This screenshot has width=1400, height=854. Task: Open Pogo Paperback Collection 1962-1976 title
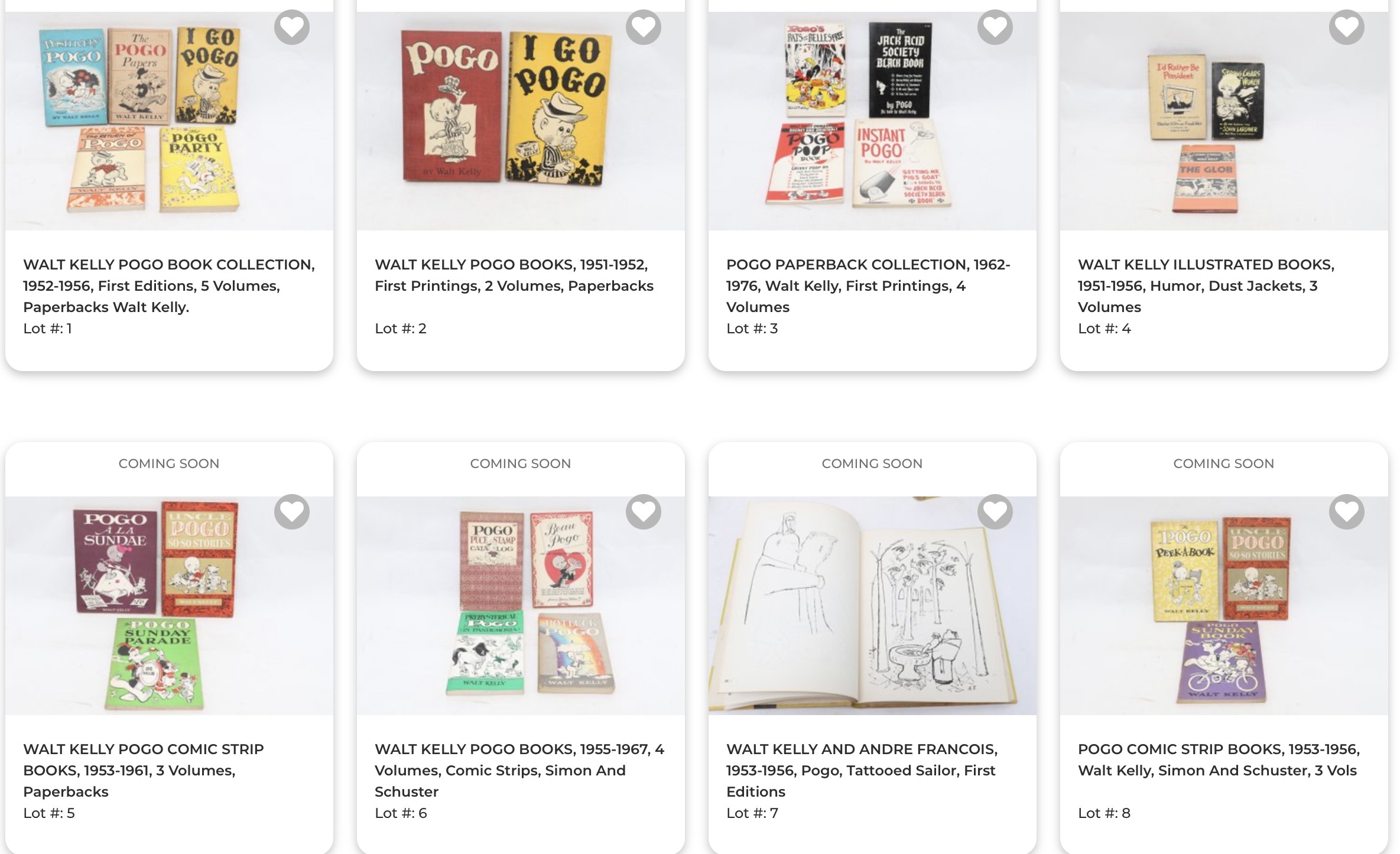868,285
